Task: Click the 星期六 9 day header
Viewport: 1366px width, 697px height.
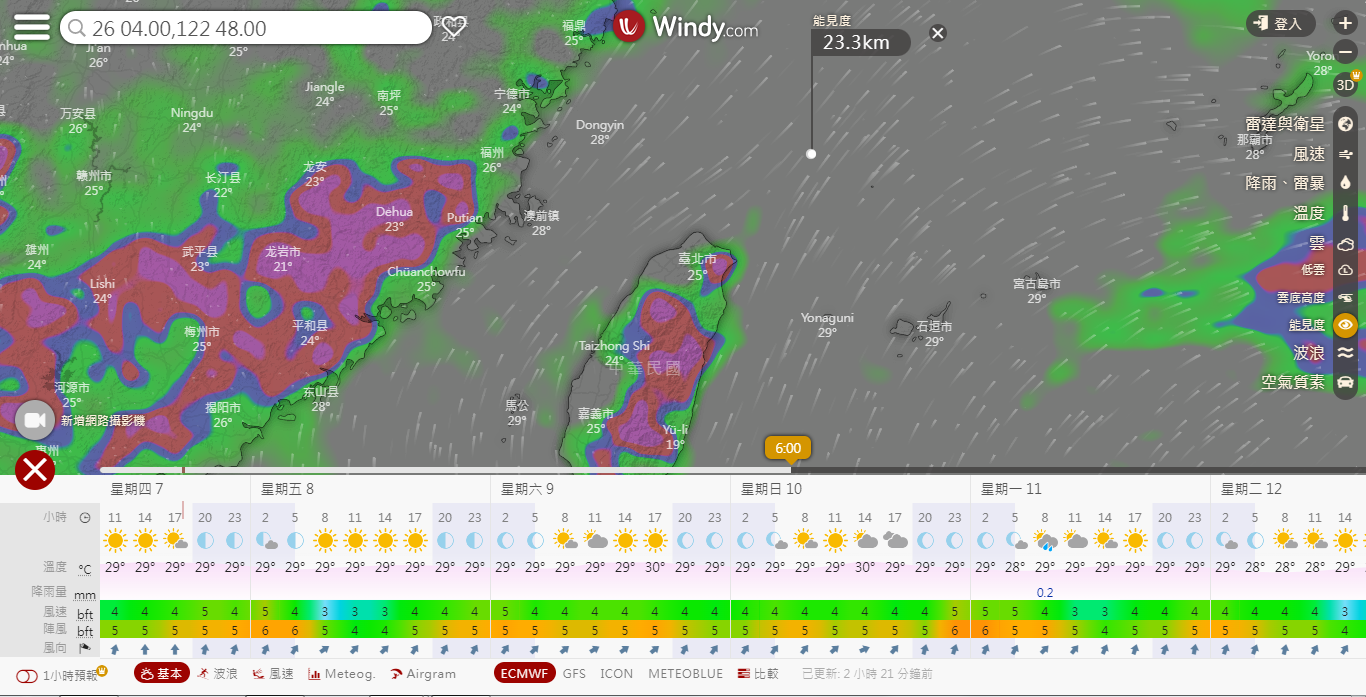Action: coord(527,489)
